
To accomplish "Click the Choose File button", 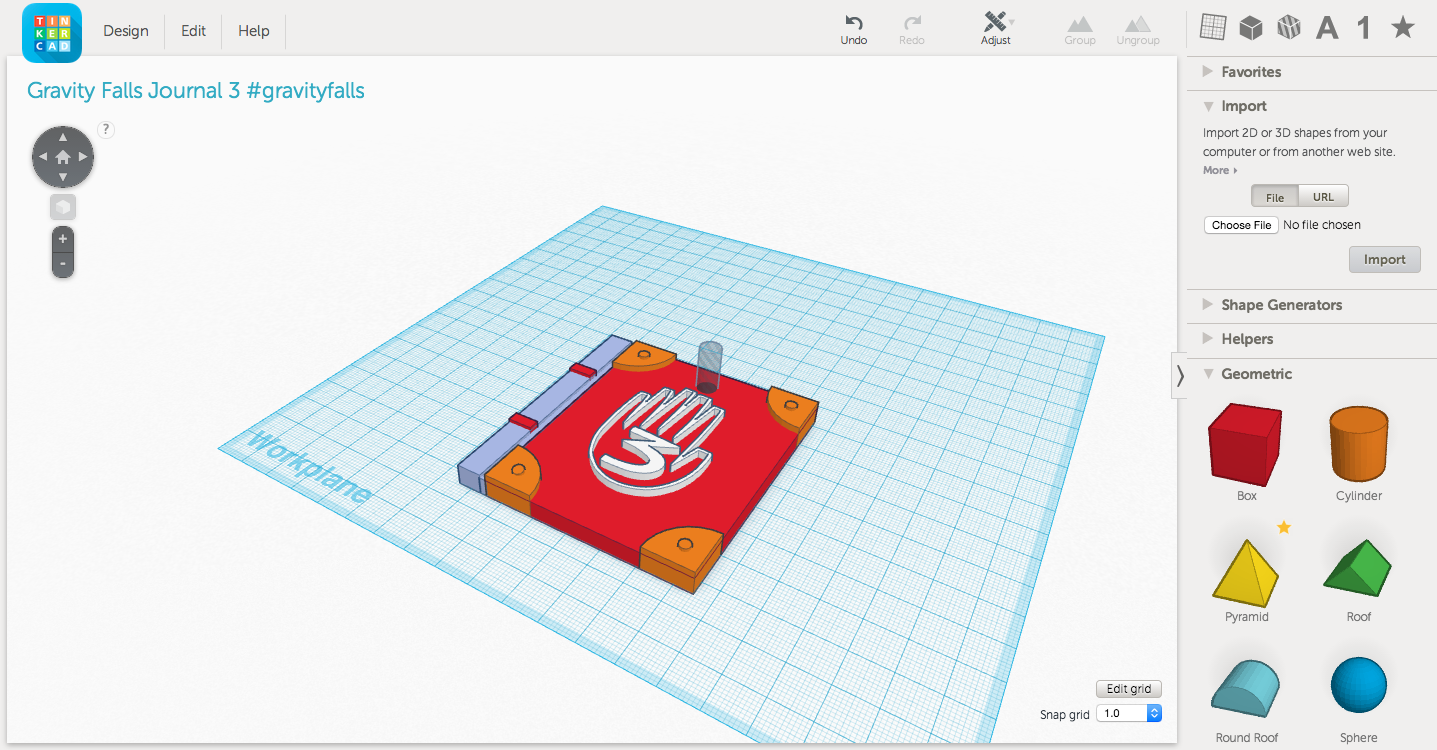I will [x=1241, y=225].
